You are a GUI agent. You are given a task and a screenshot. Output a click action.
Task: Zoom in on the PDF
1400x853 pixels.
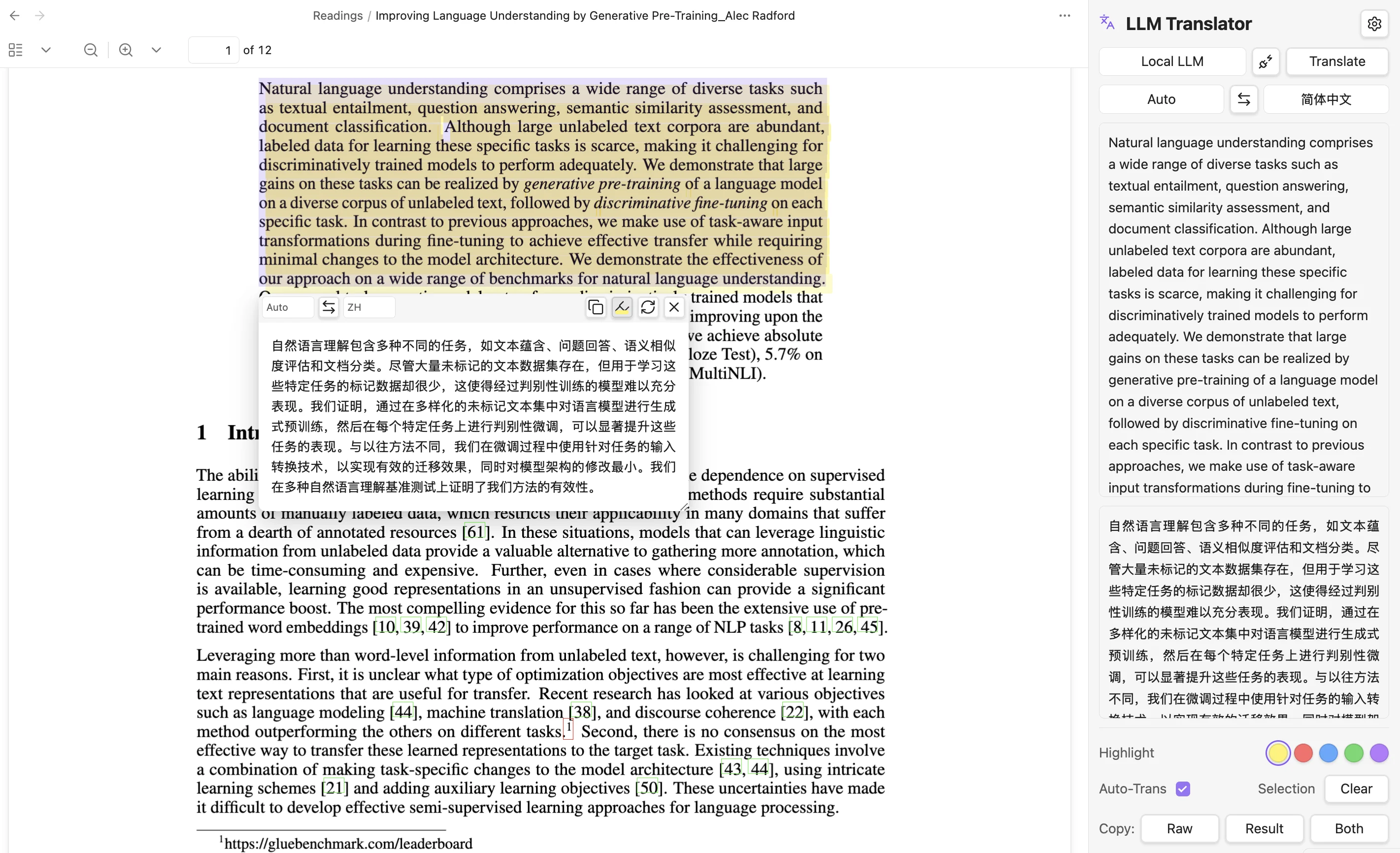point(126,50)
